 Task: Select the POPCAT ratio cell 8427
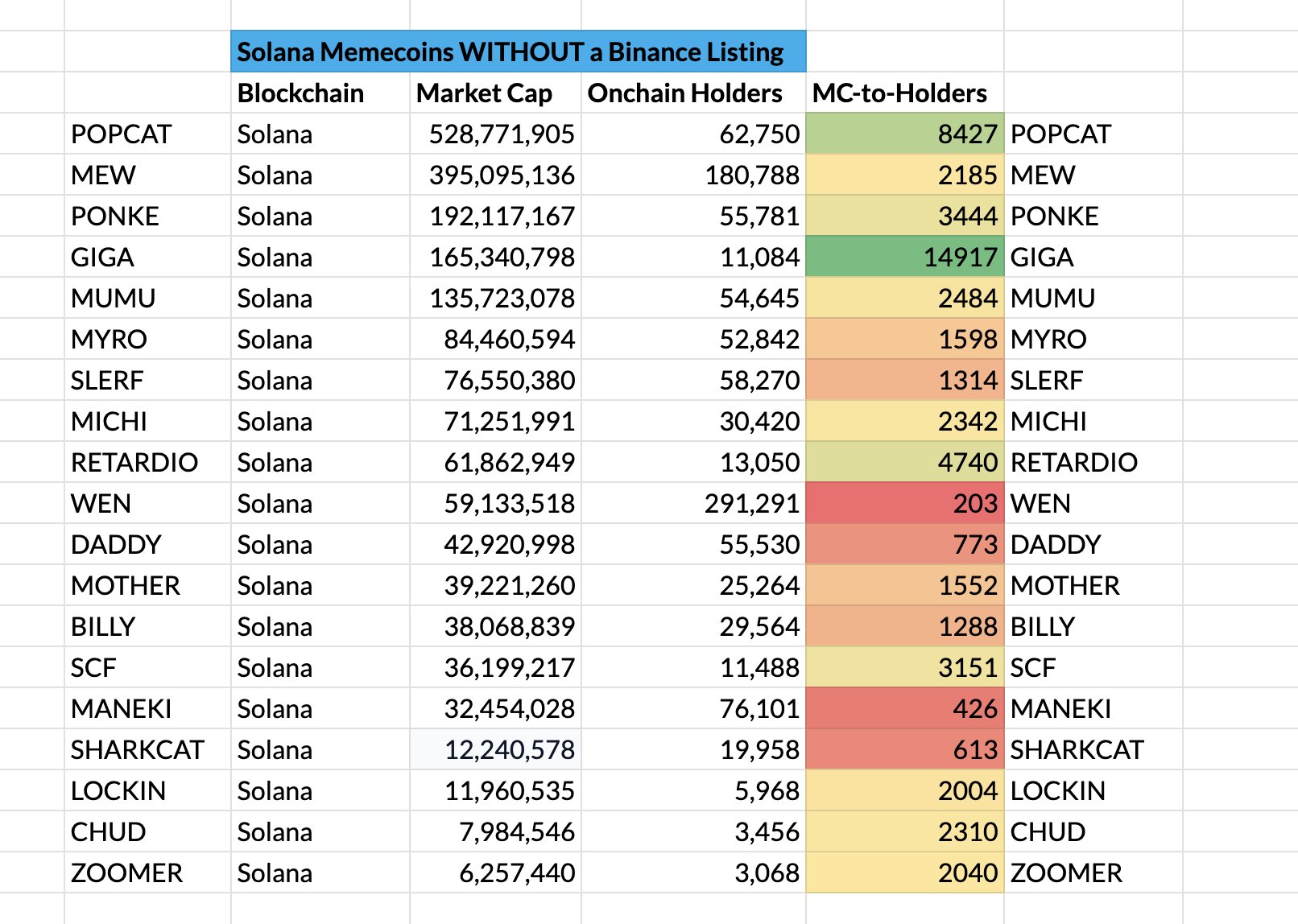click(905, 134)
